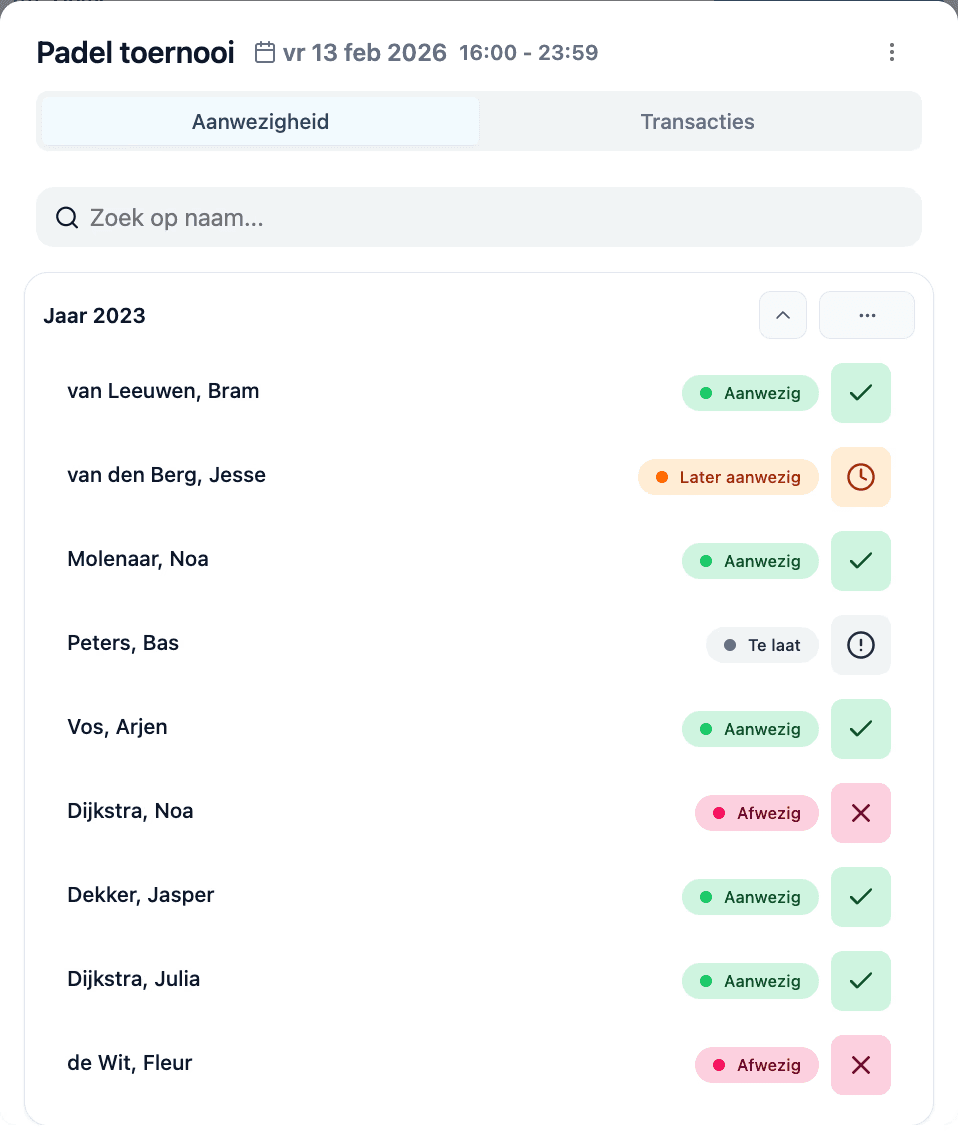Tap the checkmark icon beside Jasper Dekker
This screenshot has width=958, height=1135.
[860, 897]
